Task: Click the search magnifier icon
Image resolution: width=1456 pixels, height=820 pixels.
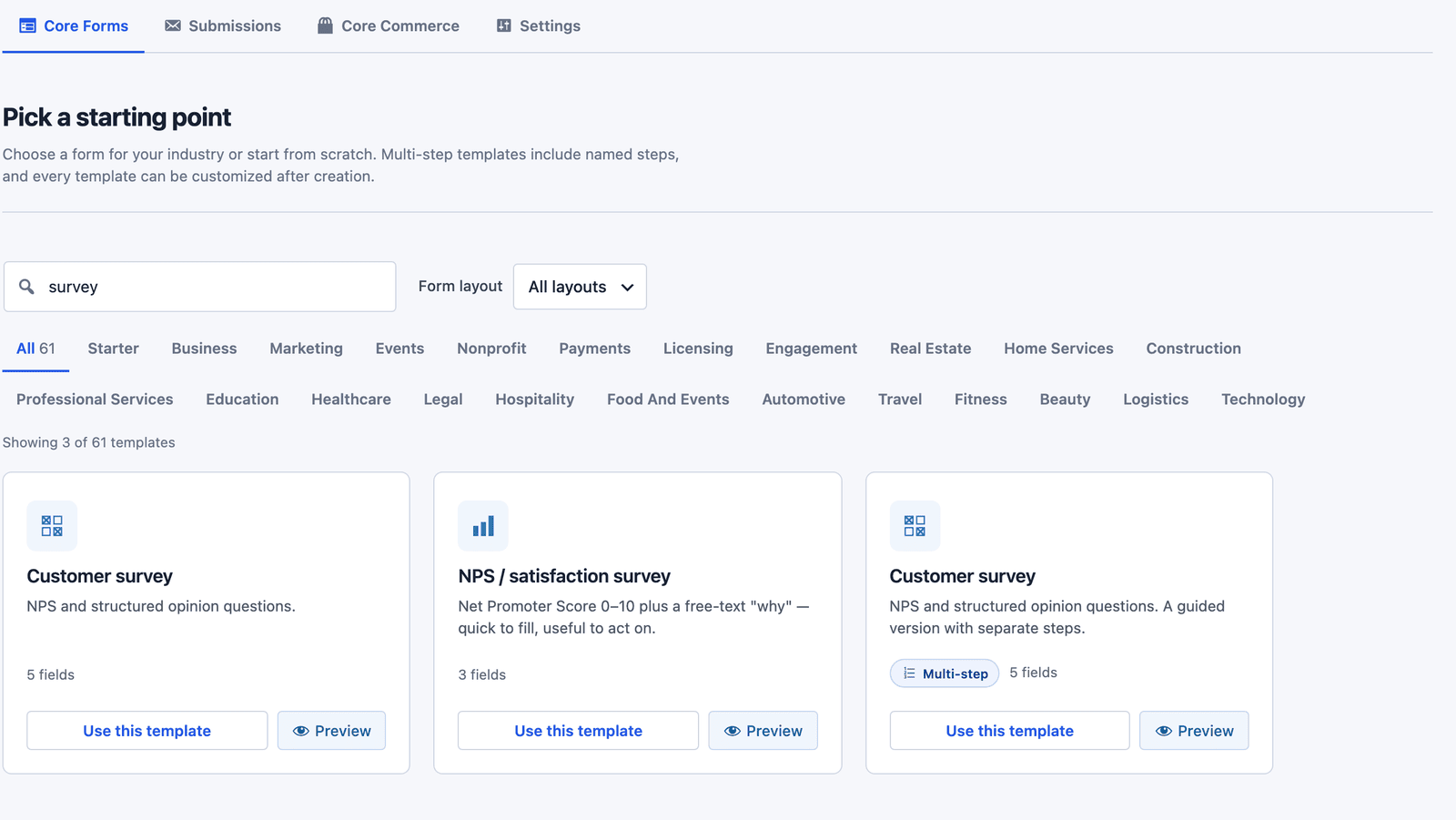Action: click(x=27, y=287)
